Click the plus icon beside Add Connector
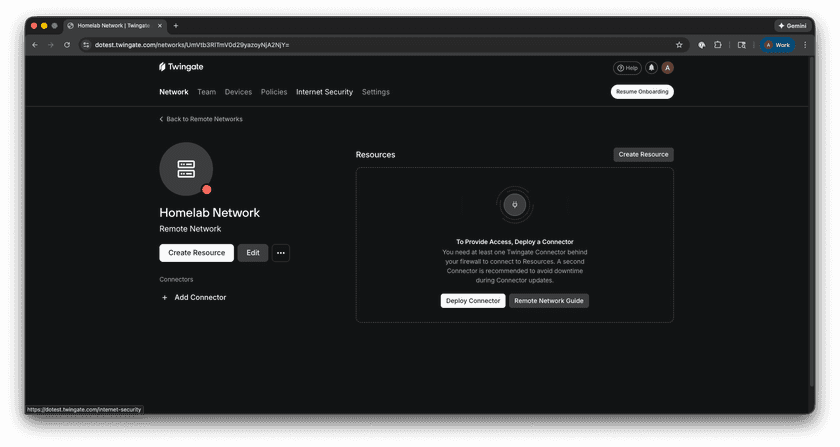This screenshot has width=840, height=447. [164, 297]
